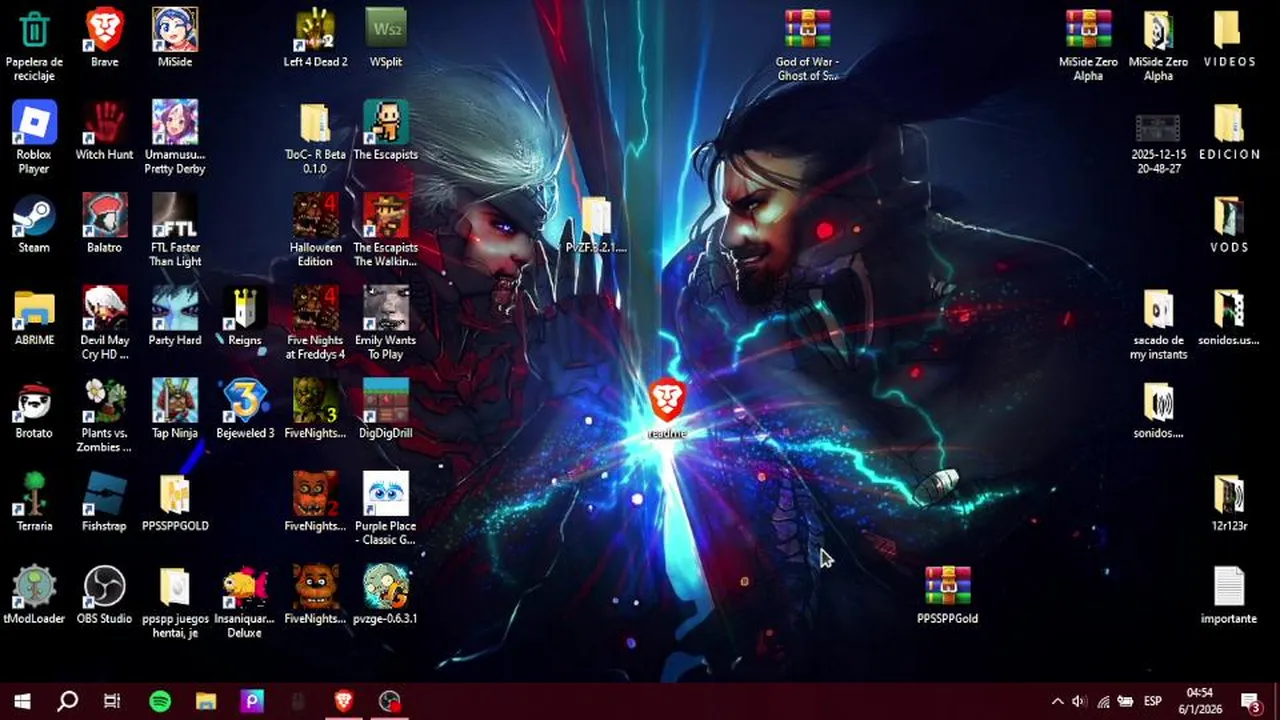
Task: Launch DigDigDrill
Action: (x=385, y=410)
